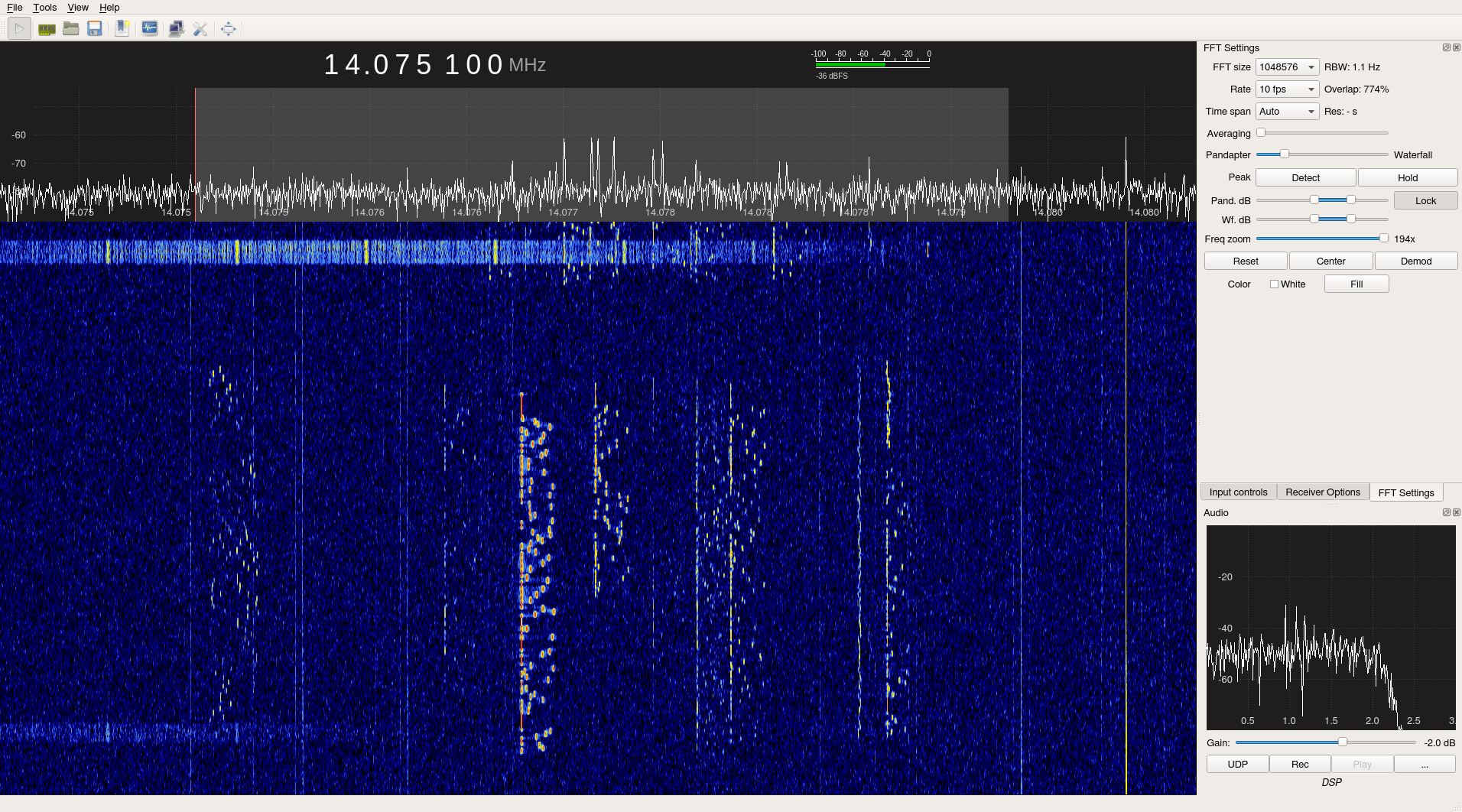Open the Rate 10 fps dropdown
This screenshot has width=1462, height=812.
(1287, 89)
